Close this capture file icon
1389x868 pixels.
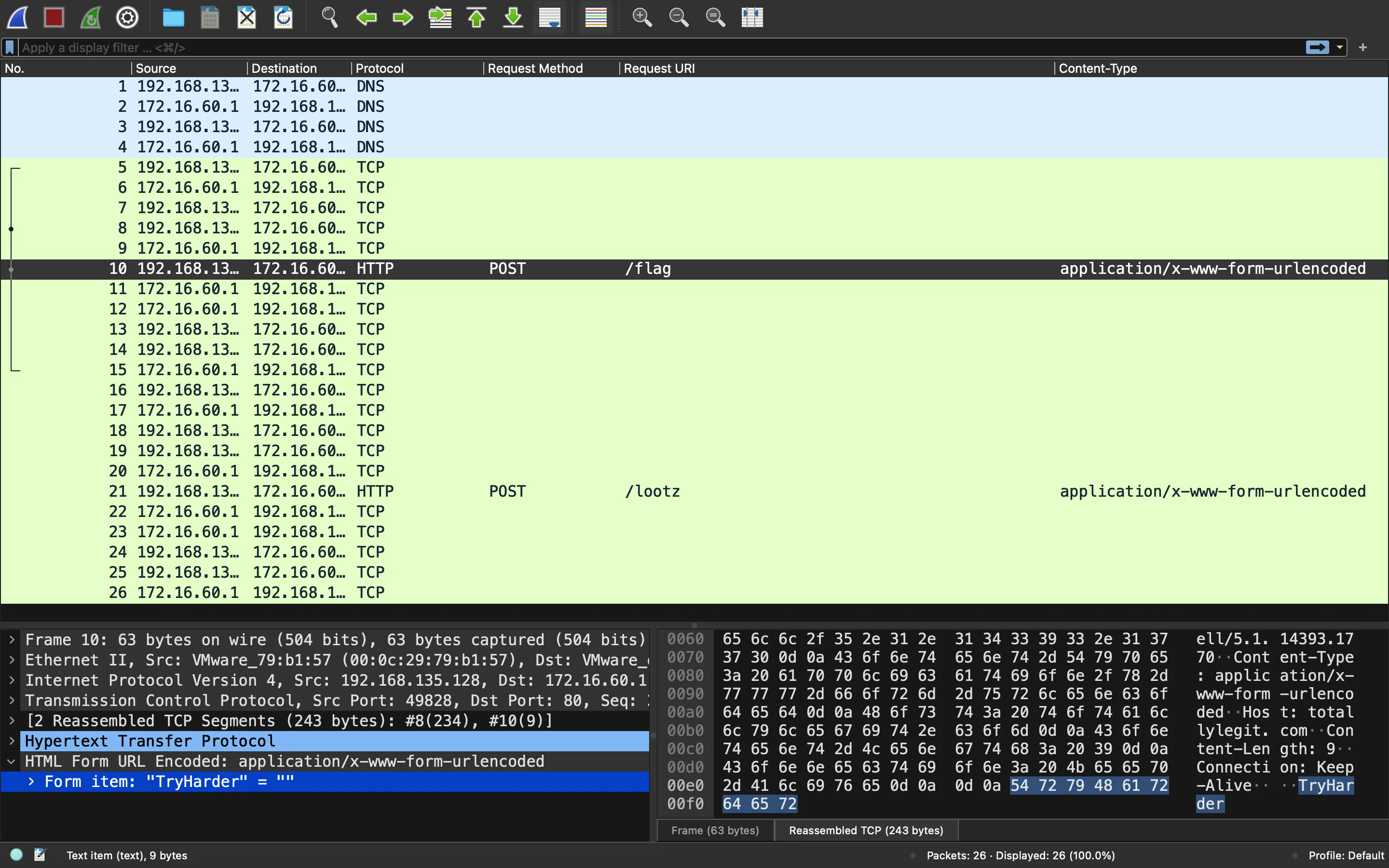247,17
